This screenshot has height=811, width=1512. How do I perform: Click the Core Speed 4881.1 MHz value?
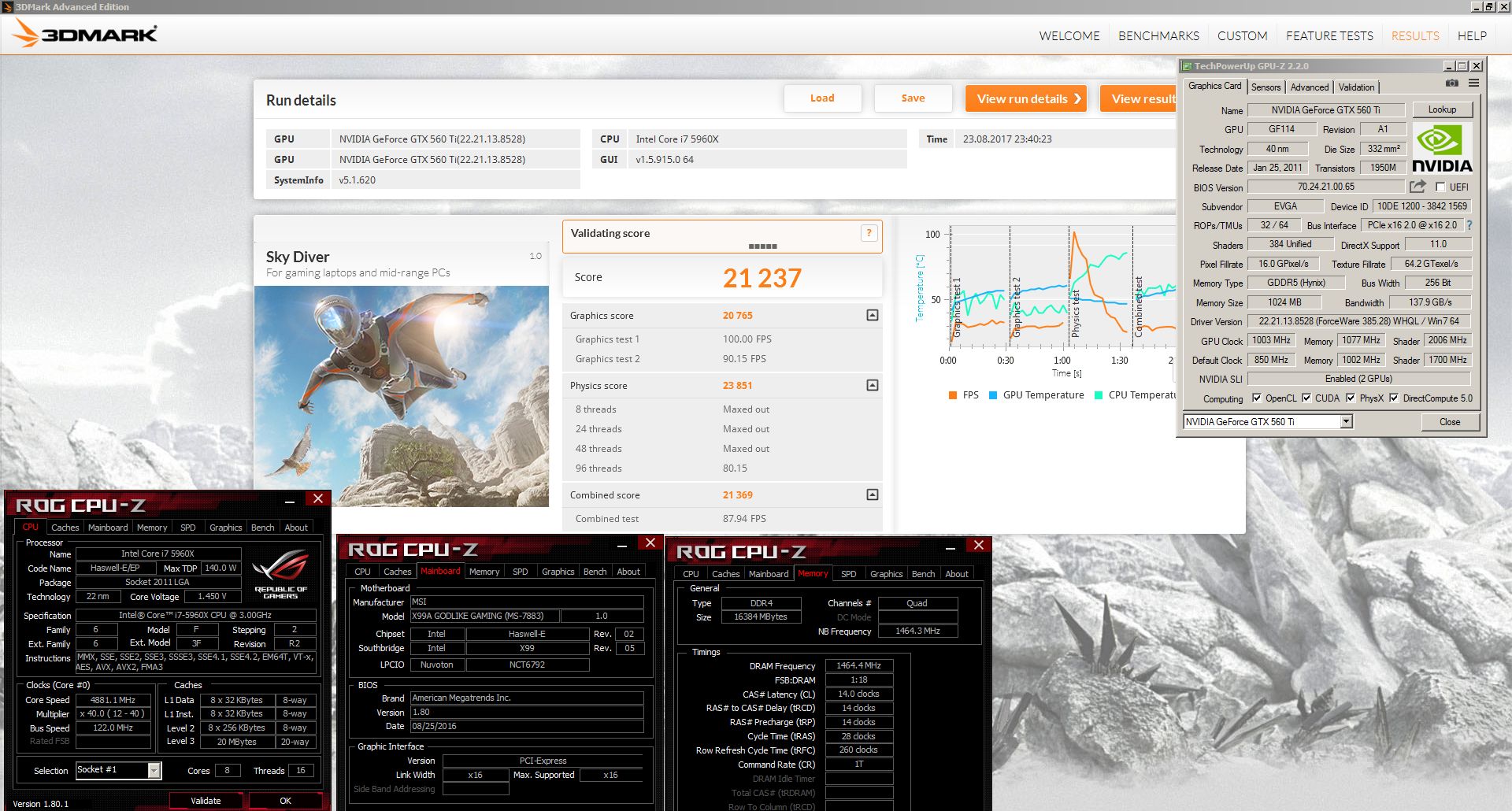tap(113, 700)
